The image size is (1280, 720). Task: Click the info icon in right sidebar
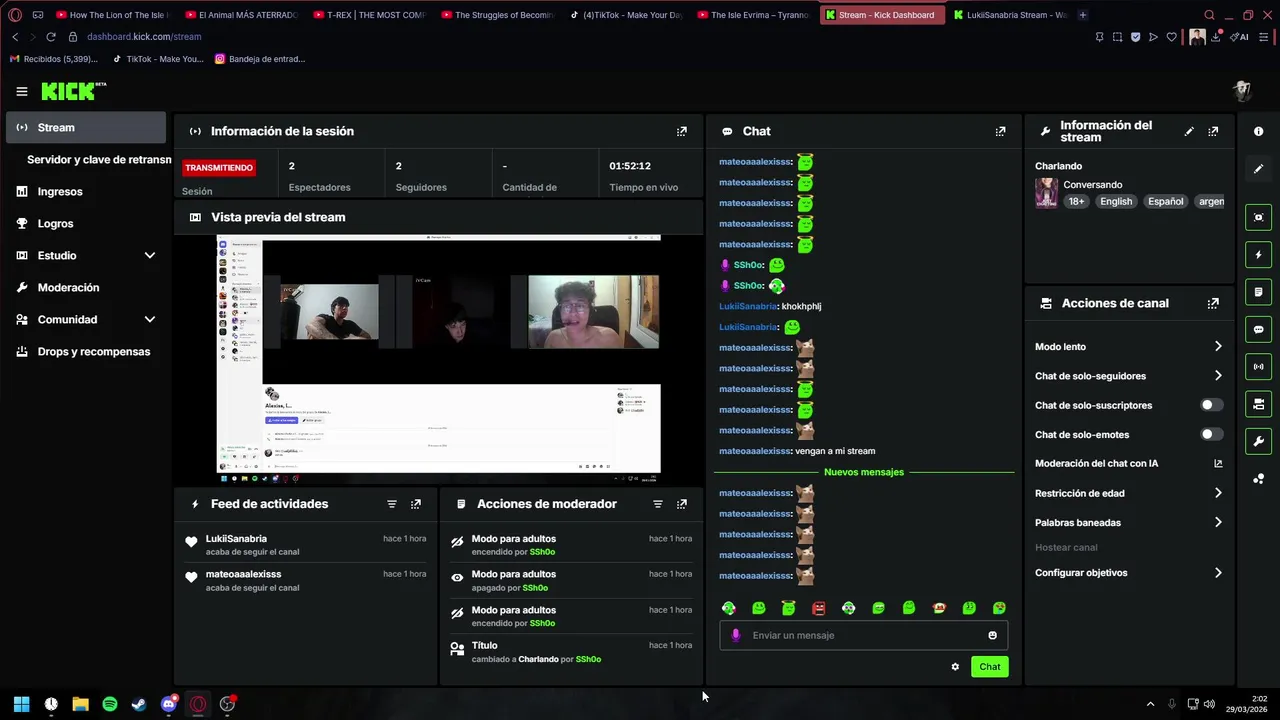(x=1258, y=132)
